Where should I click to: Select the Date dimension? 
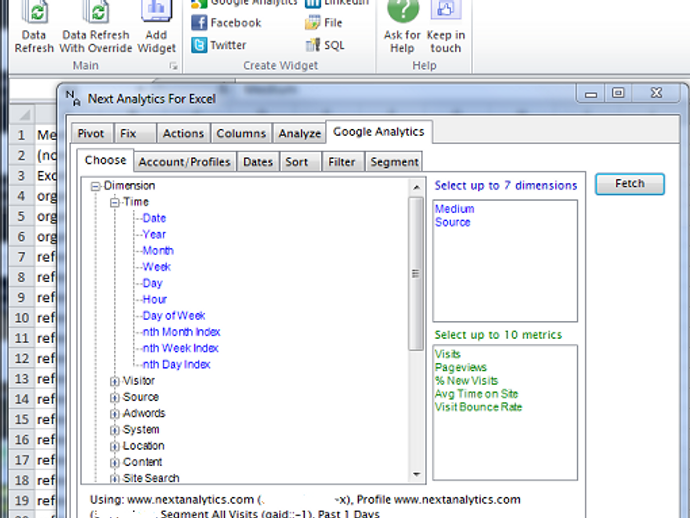[154, 218]
